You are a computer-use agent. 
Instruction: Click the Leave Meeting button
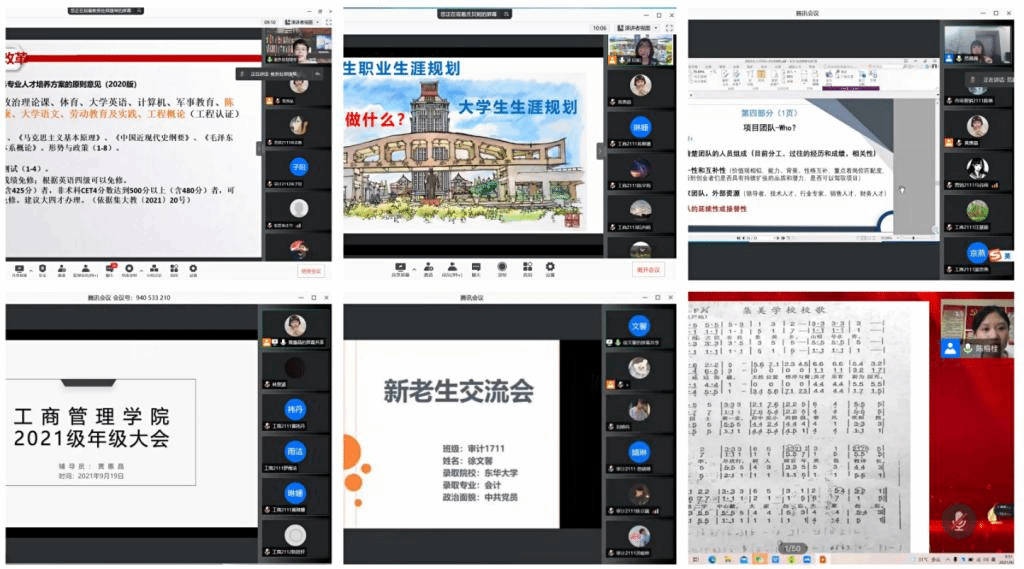tap(648, 269)
